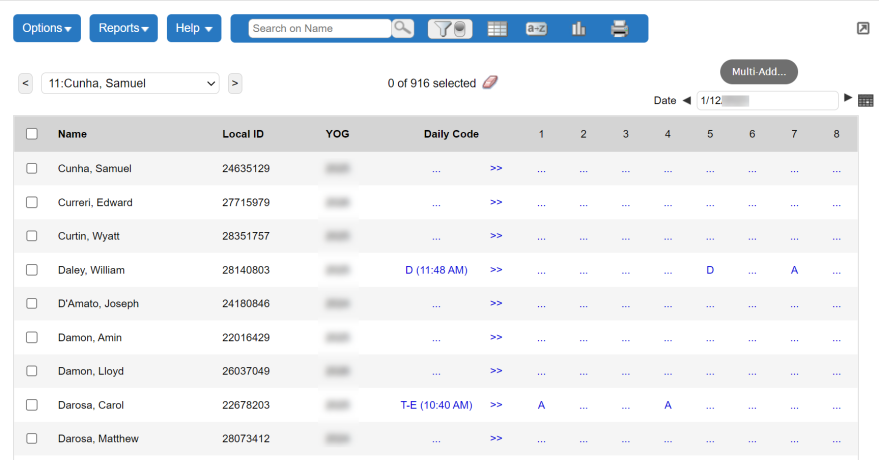Click the pop-out icon in top right corner

click(863, 28)
